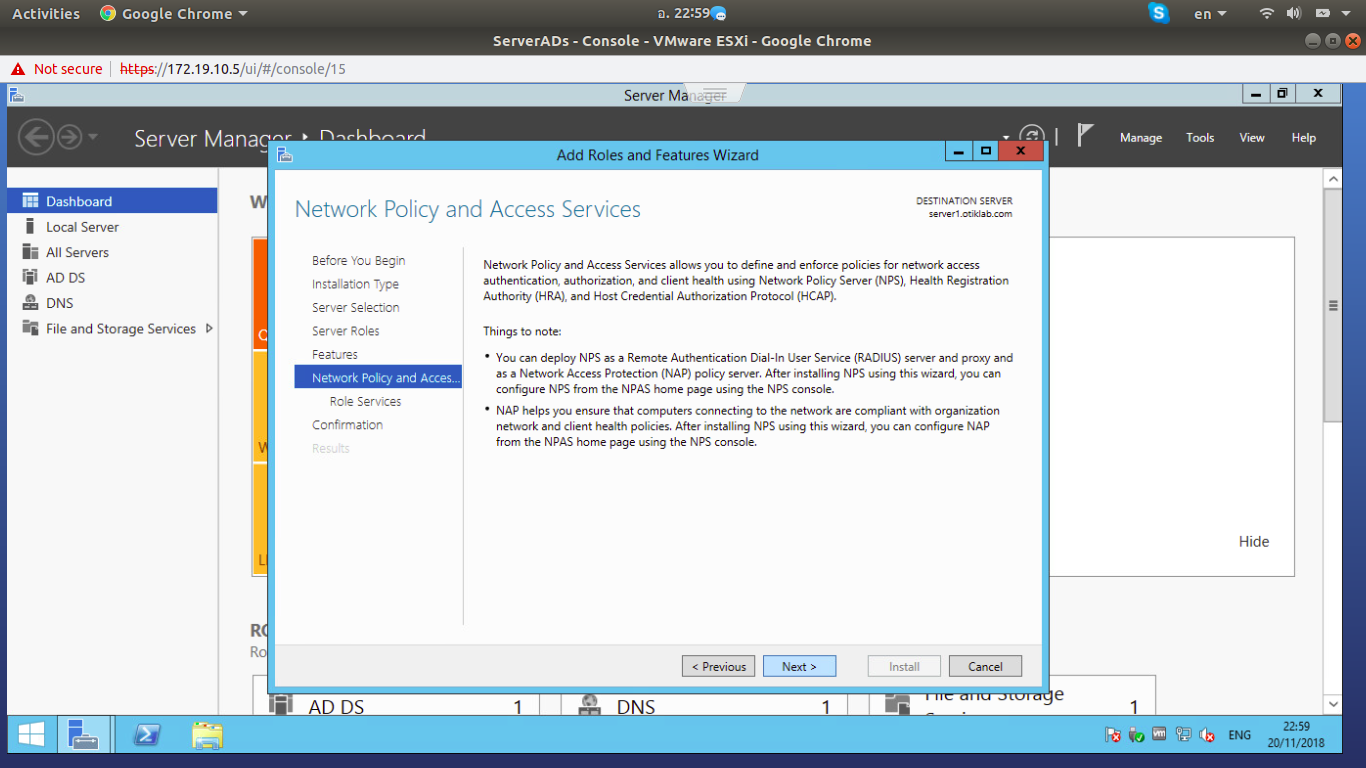This screenshot has height=768, width=1366.
Task: Open File Explorer from the taskbar
Action: [x=207, y=735]
